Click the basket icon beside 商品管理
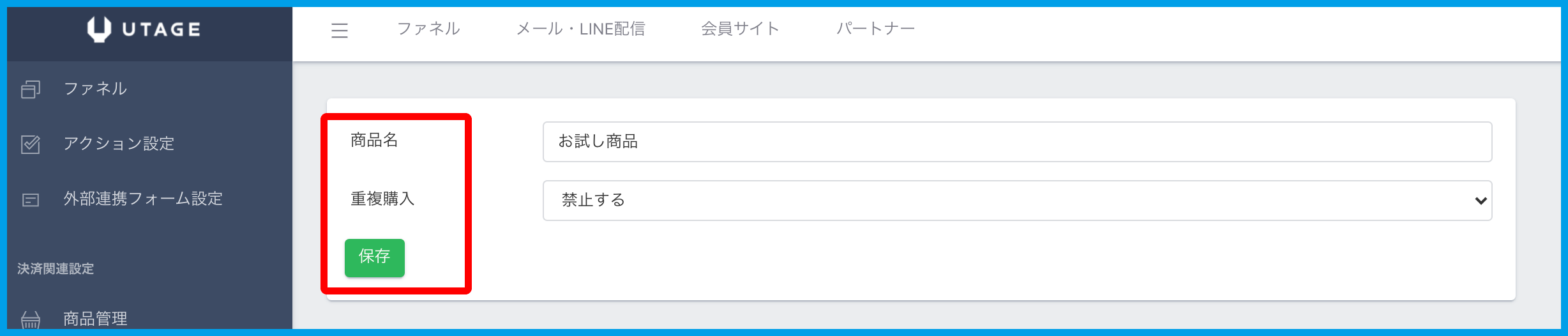 31,319
